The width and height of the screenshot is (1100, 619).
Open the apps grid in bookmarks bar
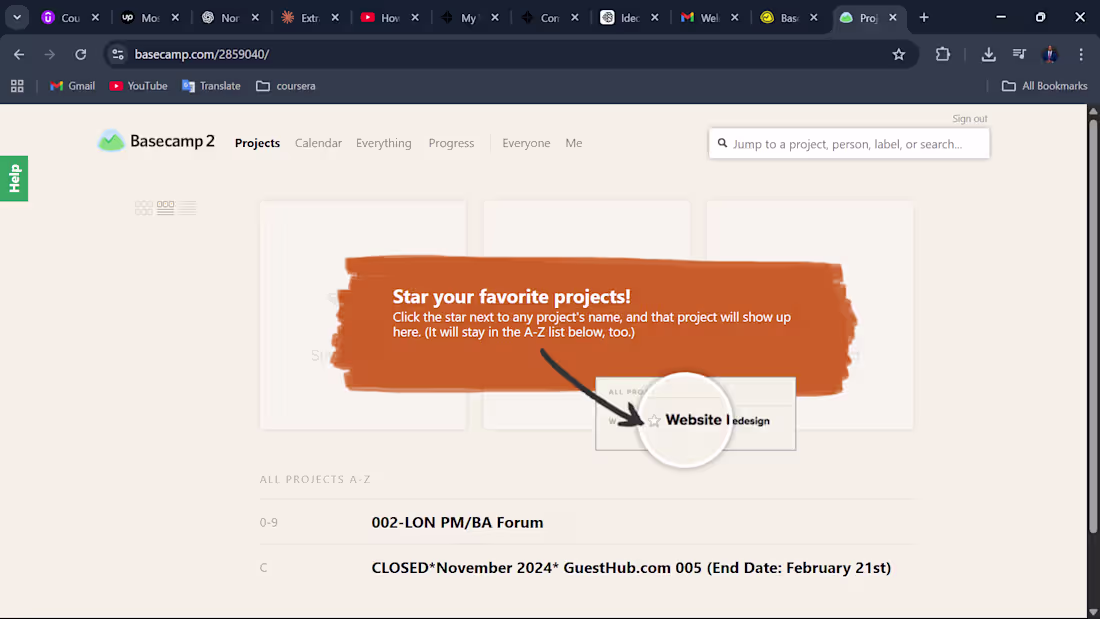(x=17, y=86)
